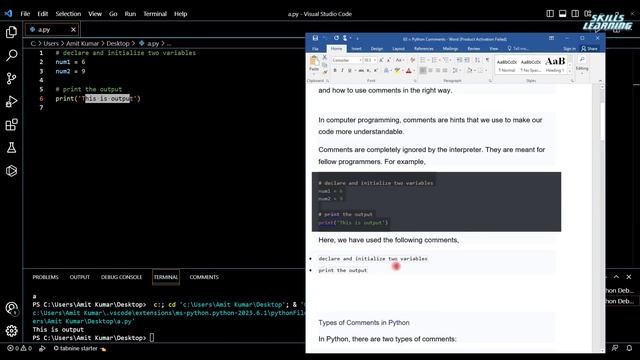The image size is (640, 360).
Task: Apply the font color red A in Word
Action: (x=409, y=71)
